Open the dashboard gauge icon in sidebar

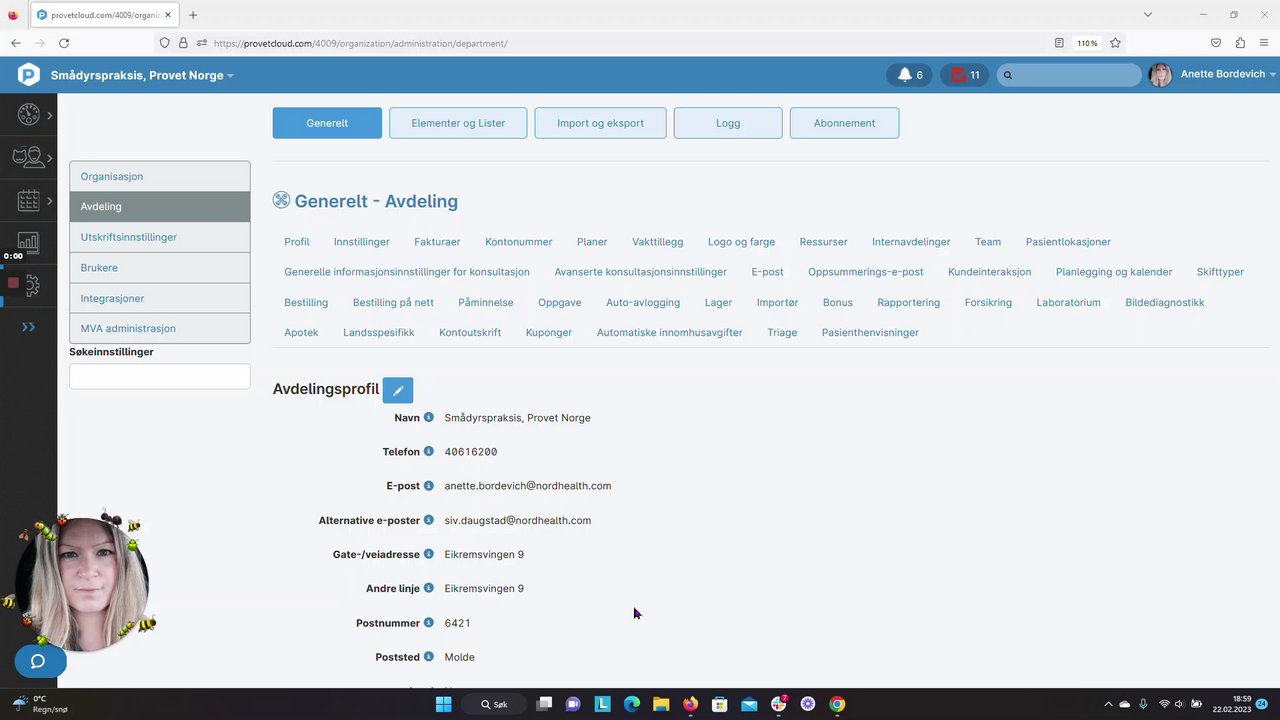28,115
